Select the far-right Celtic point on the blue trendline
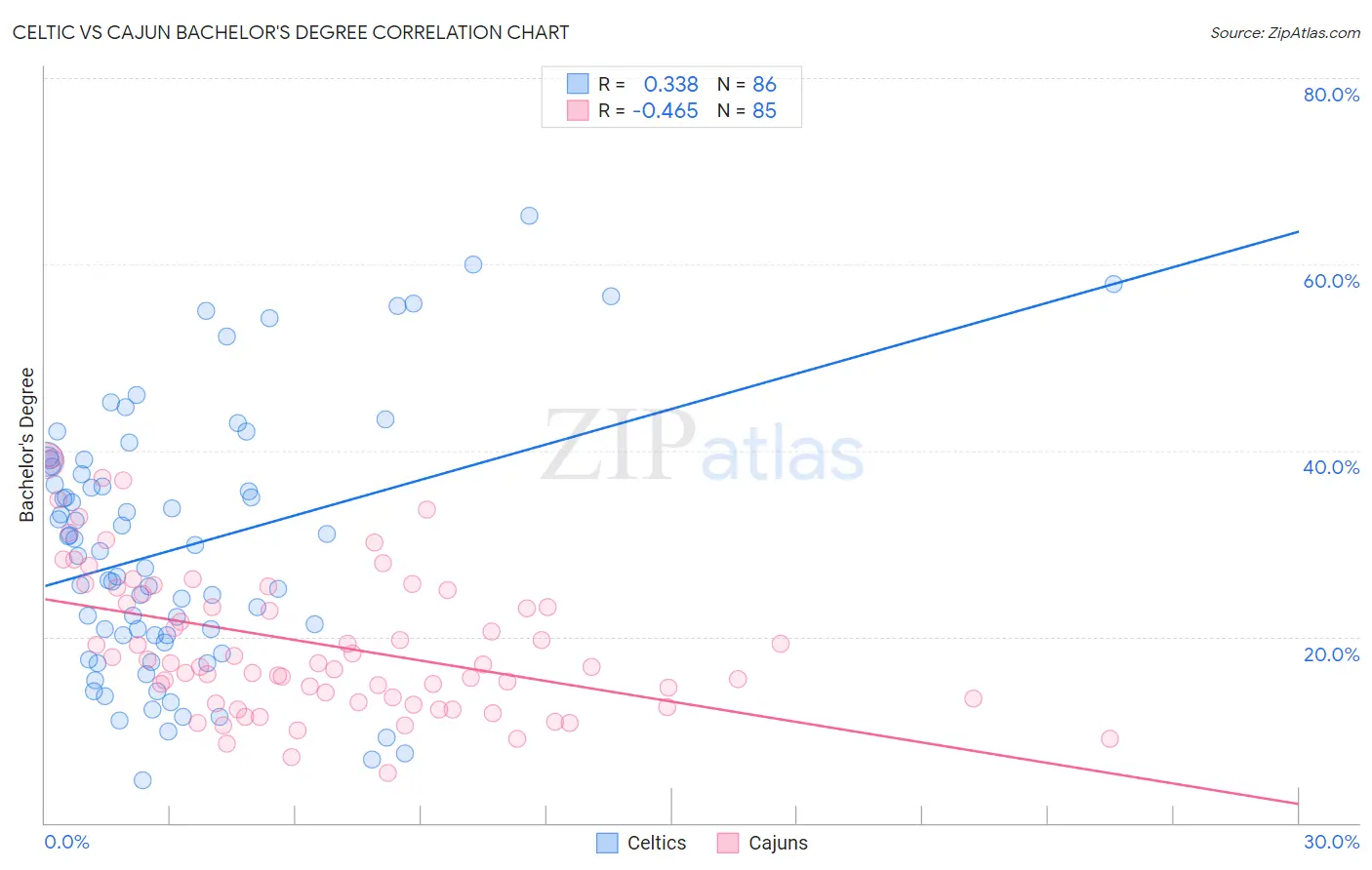Viewport: 1372px width, 870px height. pyautogui.click(x=1113, y=284)
